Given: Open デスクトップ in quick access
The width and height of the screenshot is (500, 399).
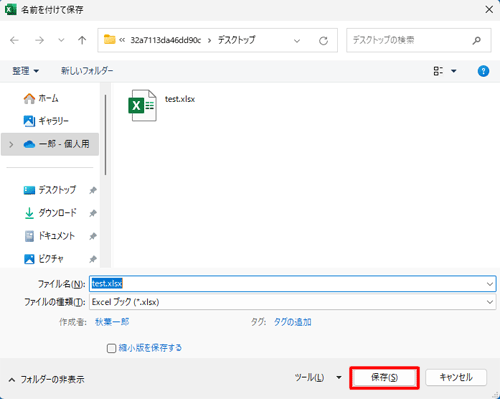Looking at the screenshot, I should coord(50,190).
